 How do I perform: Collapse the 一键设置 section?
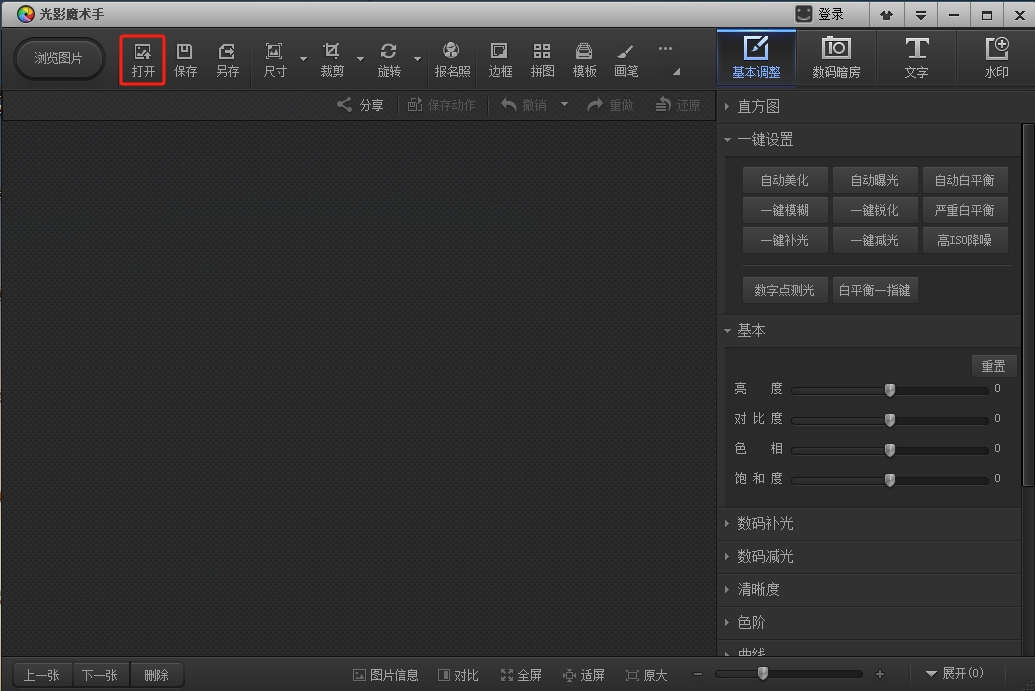[x=765, y=140]
